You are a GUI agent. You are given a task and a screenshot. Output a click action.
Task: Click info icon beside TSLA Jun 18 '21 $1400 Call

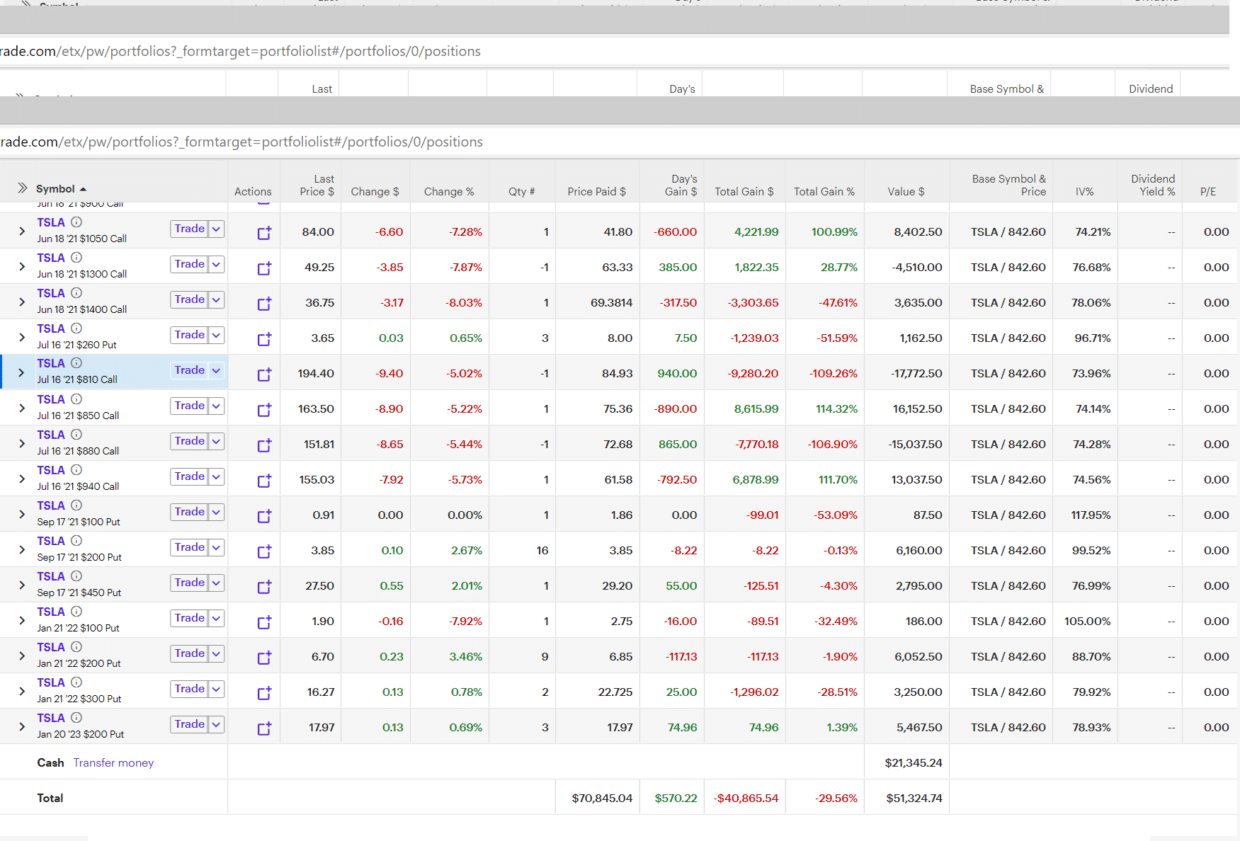pyautogui.click(x=76, y=293)
